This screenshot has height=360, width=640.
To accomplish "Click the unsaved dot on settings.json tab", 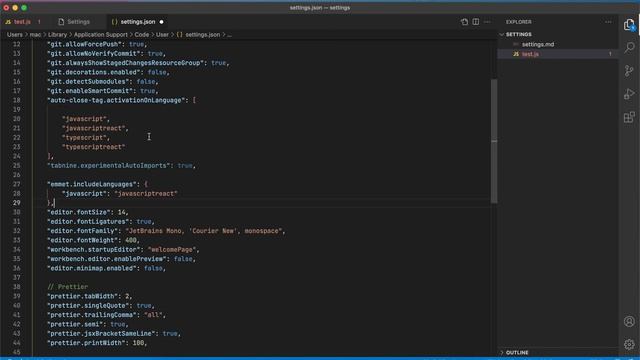I will 161,22.
